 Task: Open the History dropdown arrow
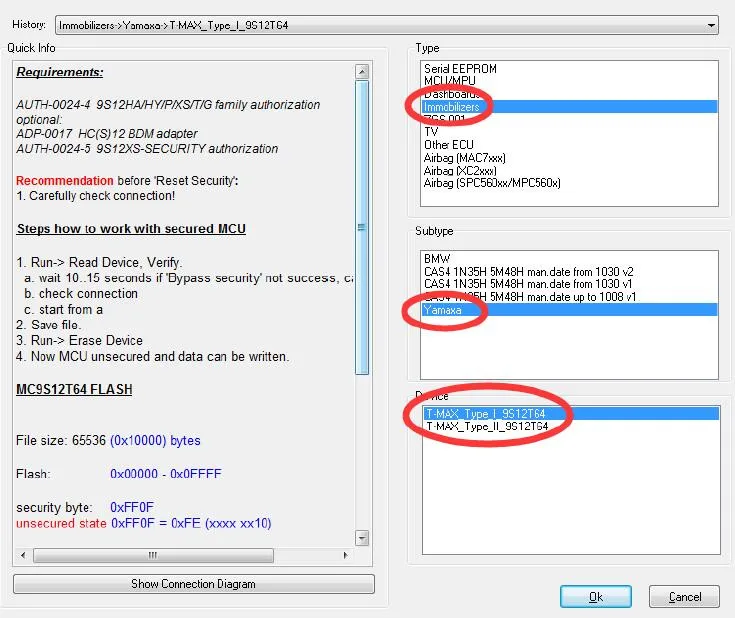(711, 25)
